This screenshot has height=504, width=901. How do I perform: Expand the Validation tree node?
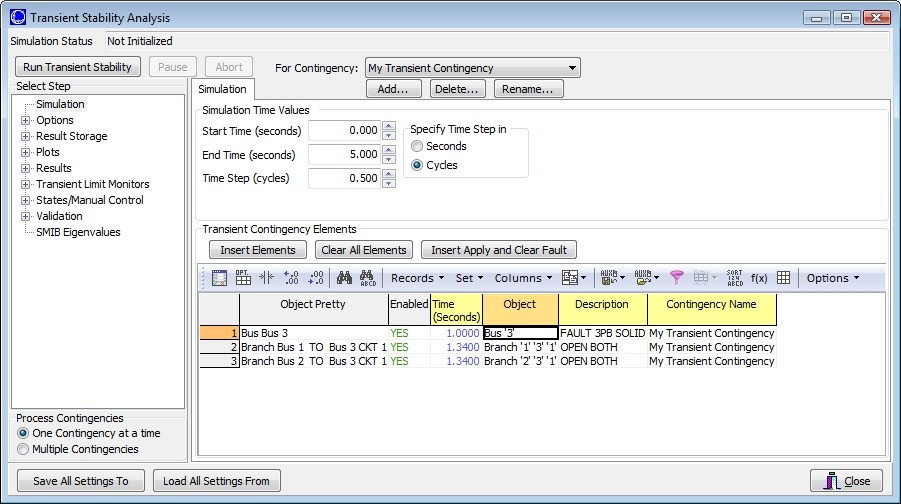[x=25, y=217]
